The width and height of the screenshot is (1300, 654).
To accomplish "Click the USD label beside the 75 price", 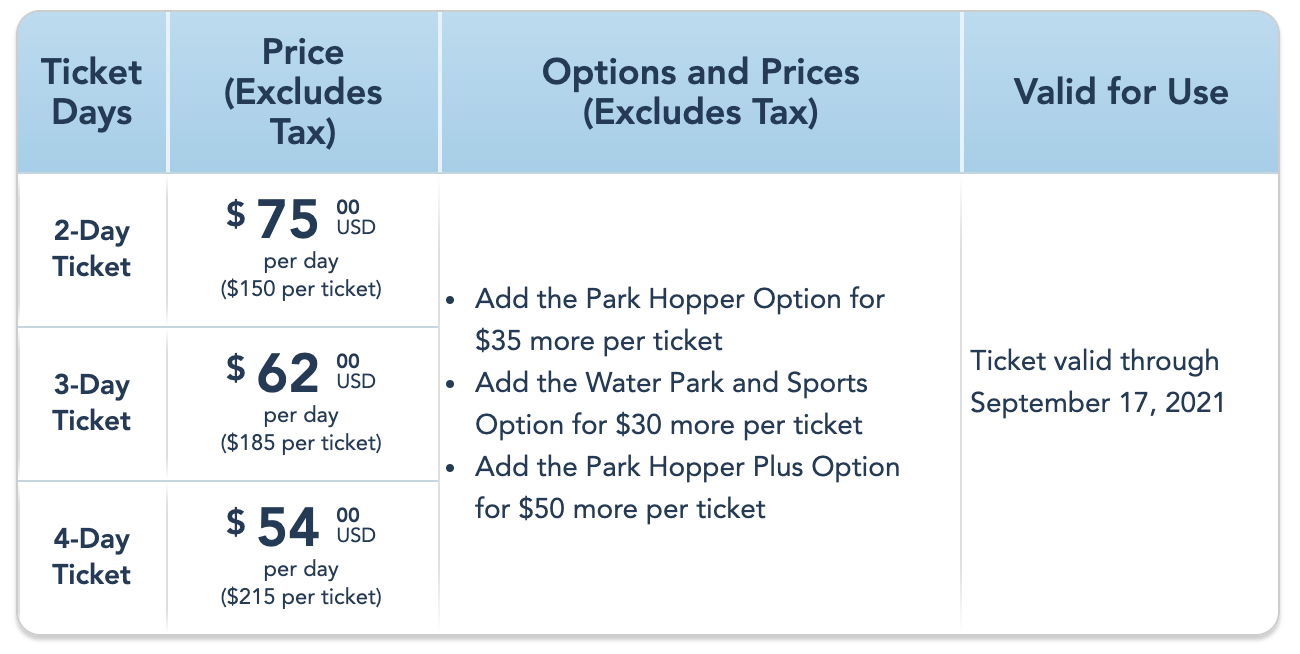I will pyautogui.click(x=356, y=228).
